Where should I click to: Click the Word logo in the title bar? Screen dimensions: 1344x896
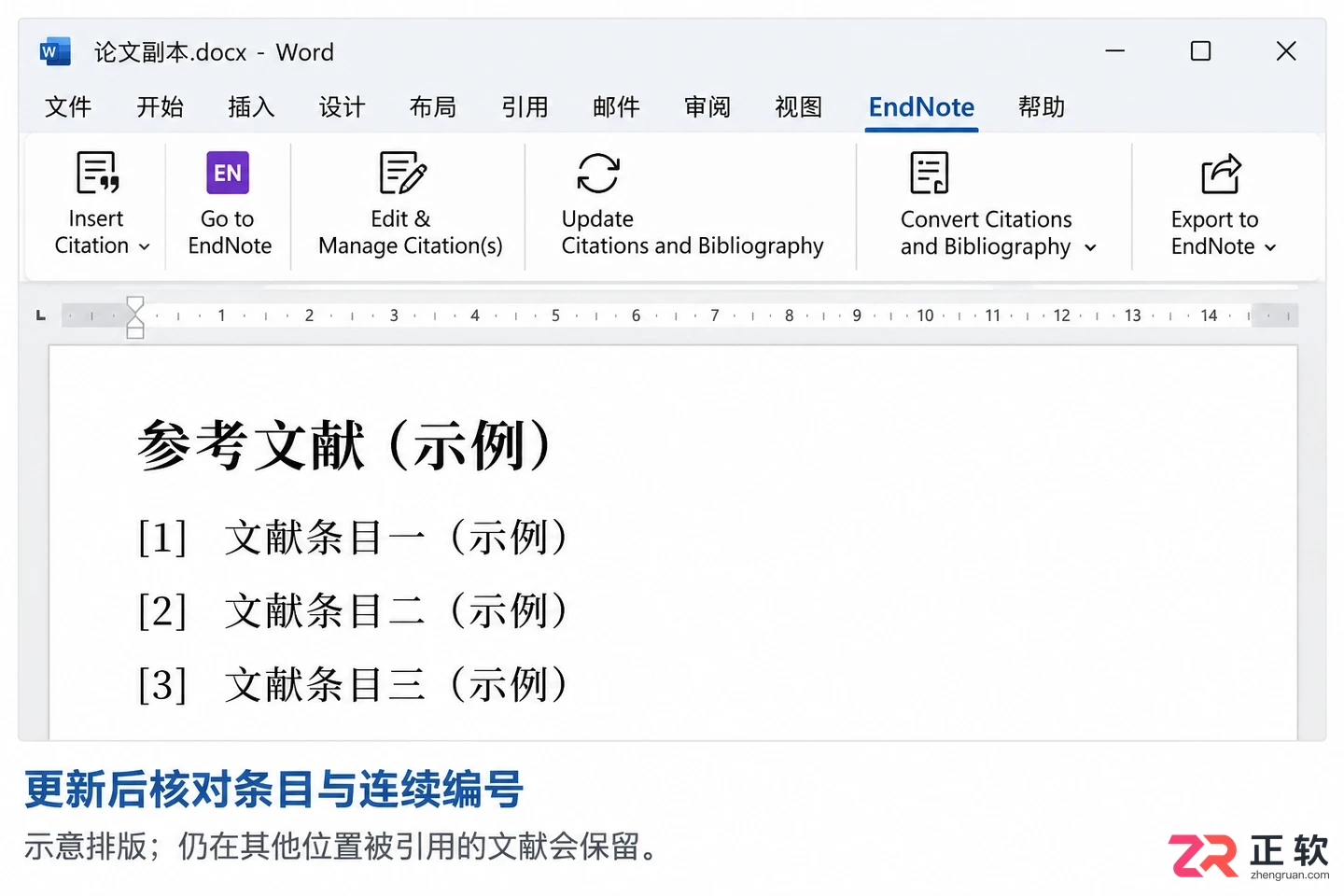55,52
